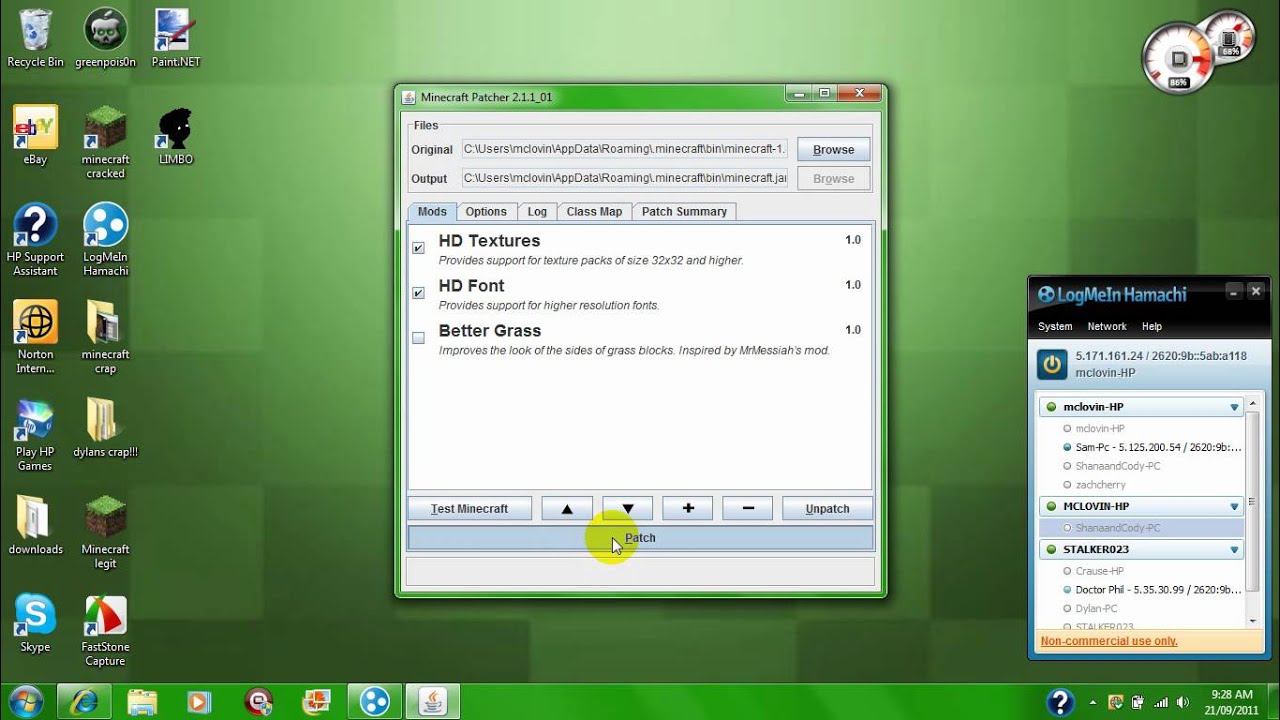Click the Patch button

pos(640,538)
